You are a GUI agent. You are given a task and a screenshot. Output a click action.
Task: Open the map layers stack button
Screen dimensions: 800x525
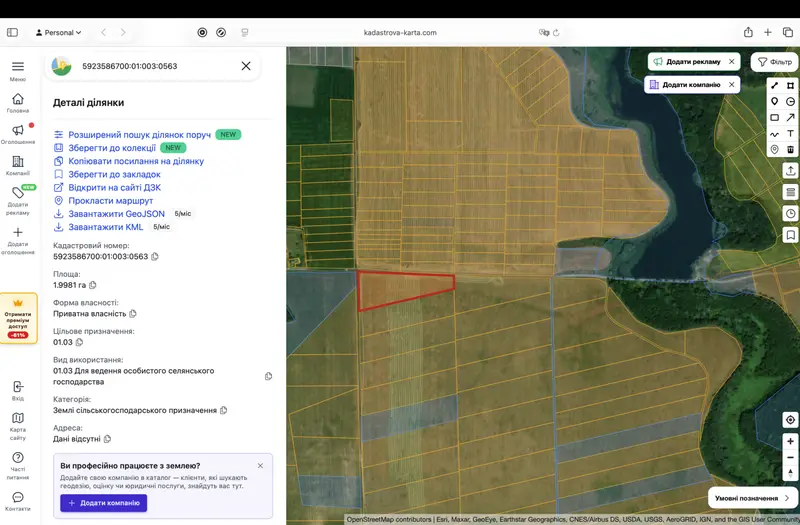(x=790, y=192)
